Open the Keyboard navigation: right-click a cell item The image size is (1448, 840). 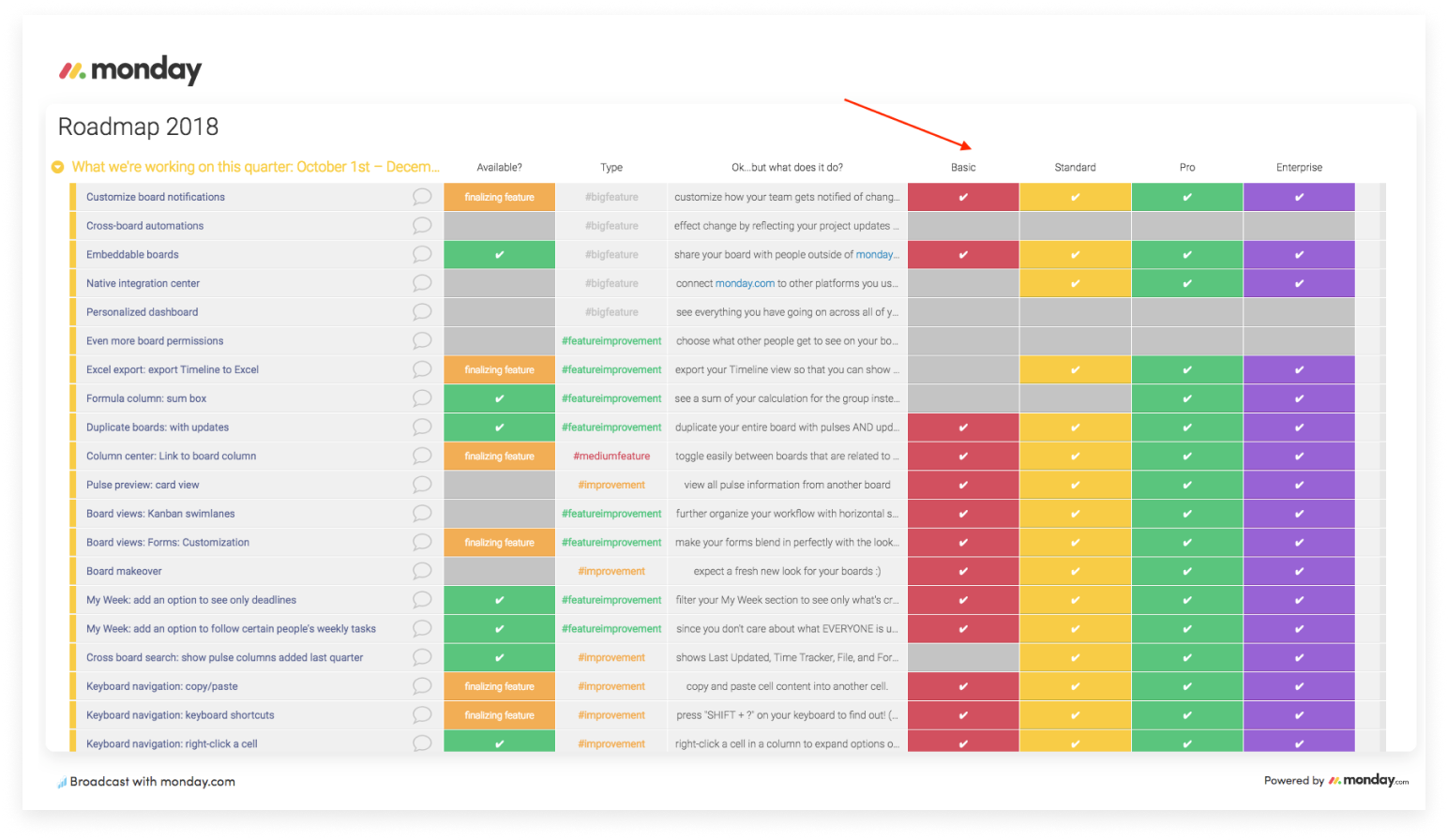click(x=172, y=743)
